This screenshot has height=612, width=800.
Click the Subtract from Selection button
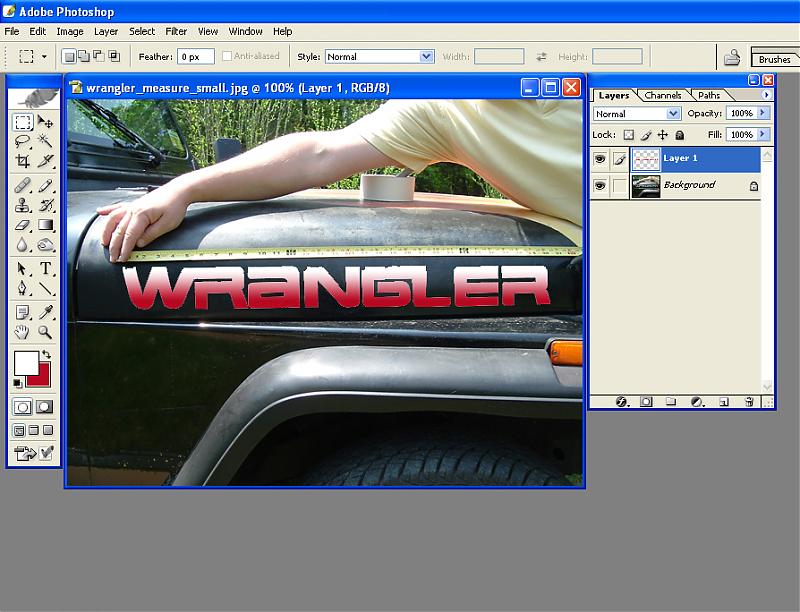(x=98, y=56)
